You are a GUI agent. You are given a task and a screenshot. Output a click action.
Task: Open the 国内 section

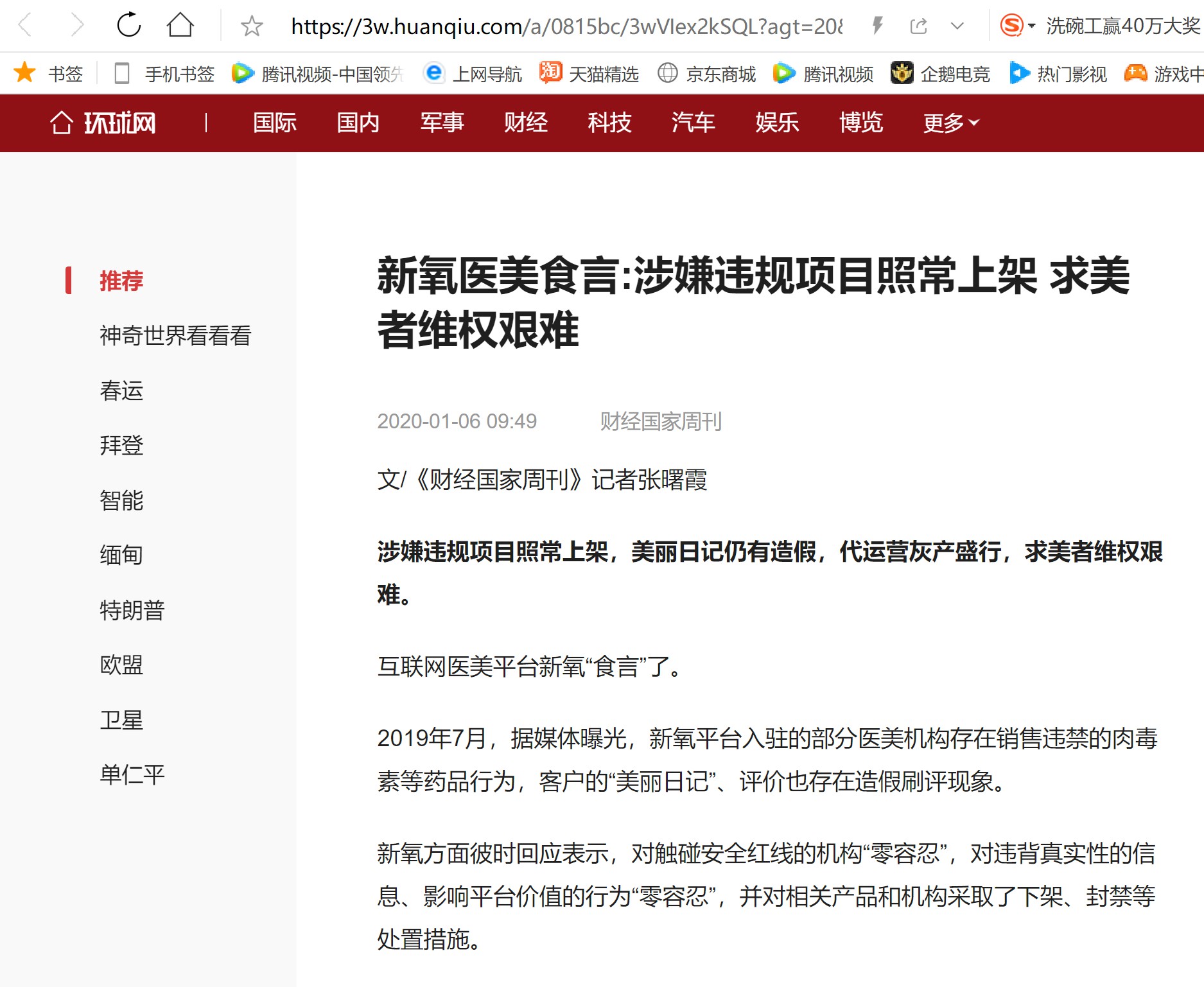click(358, 123)
